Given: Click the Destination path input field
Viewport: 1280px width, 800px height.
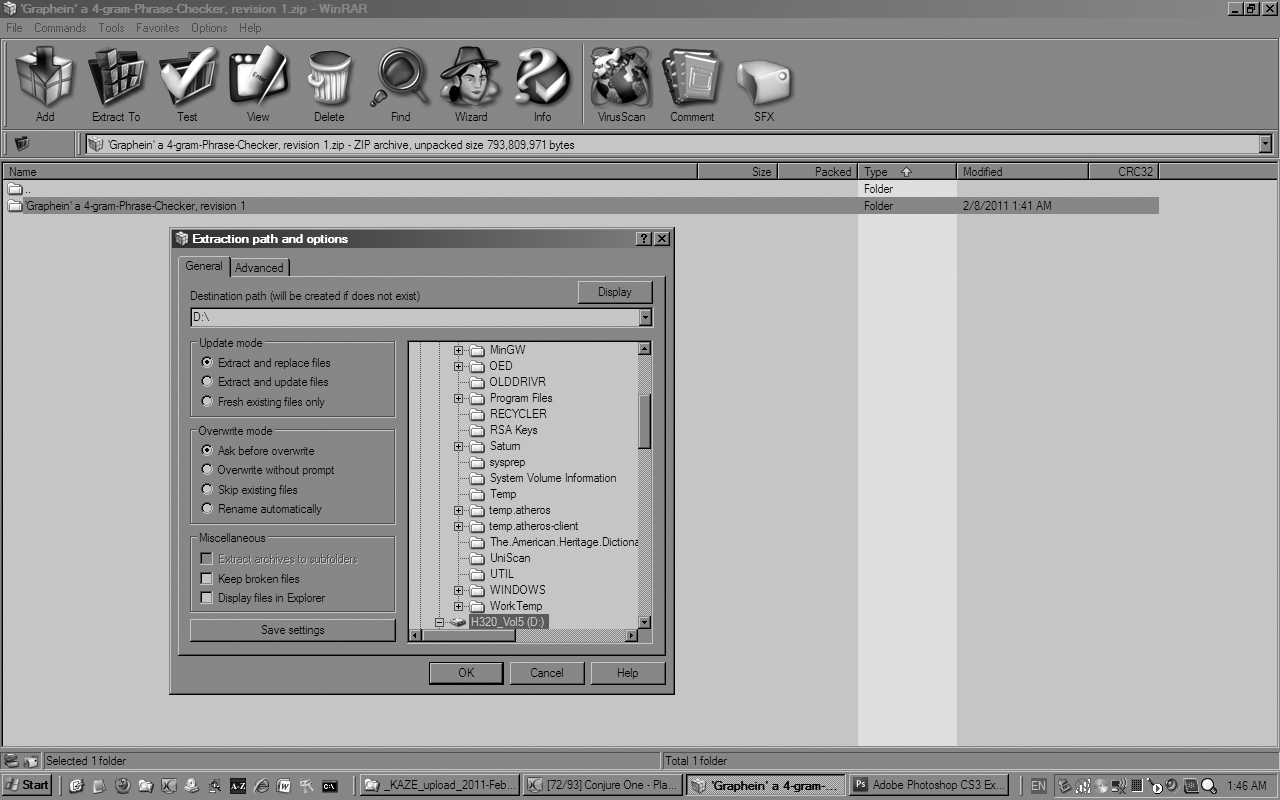Looking at the screenshot, I should (414, 317).
